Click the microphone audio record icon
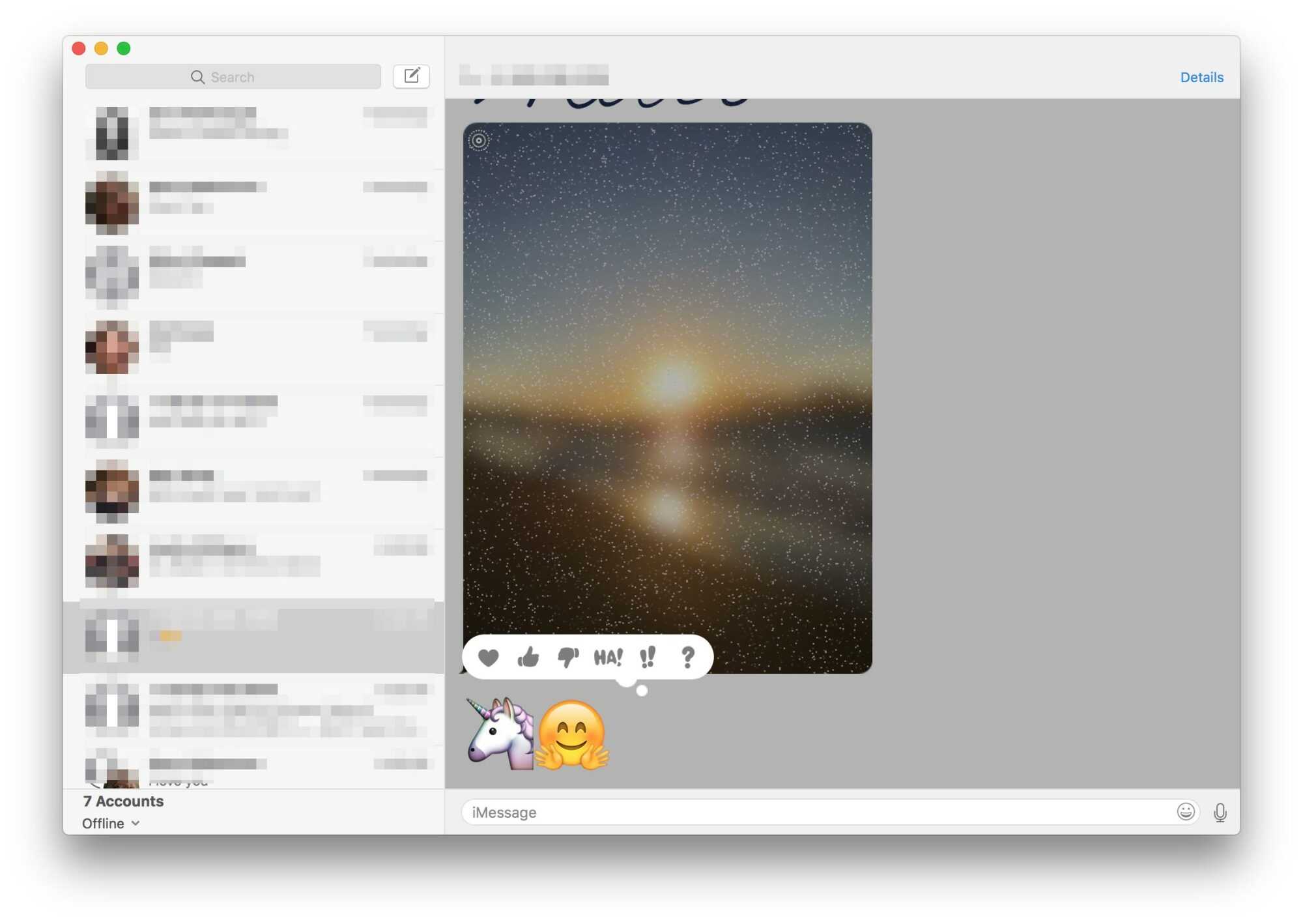This screenshot has height=924, width=1303. (x=1220, y=812)
